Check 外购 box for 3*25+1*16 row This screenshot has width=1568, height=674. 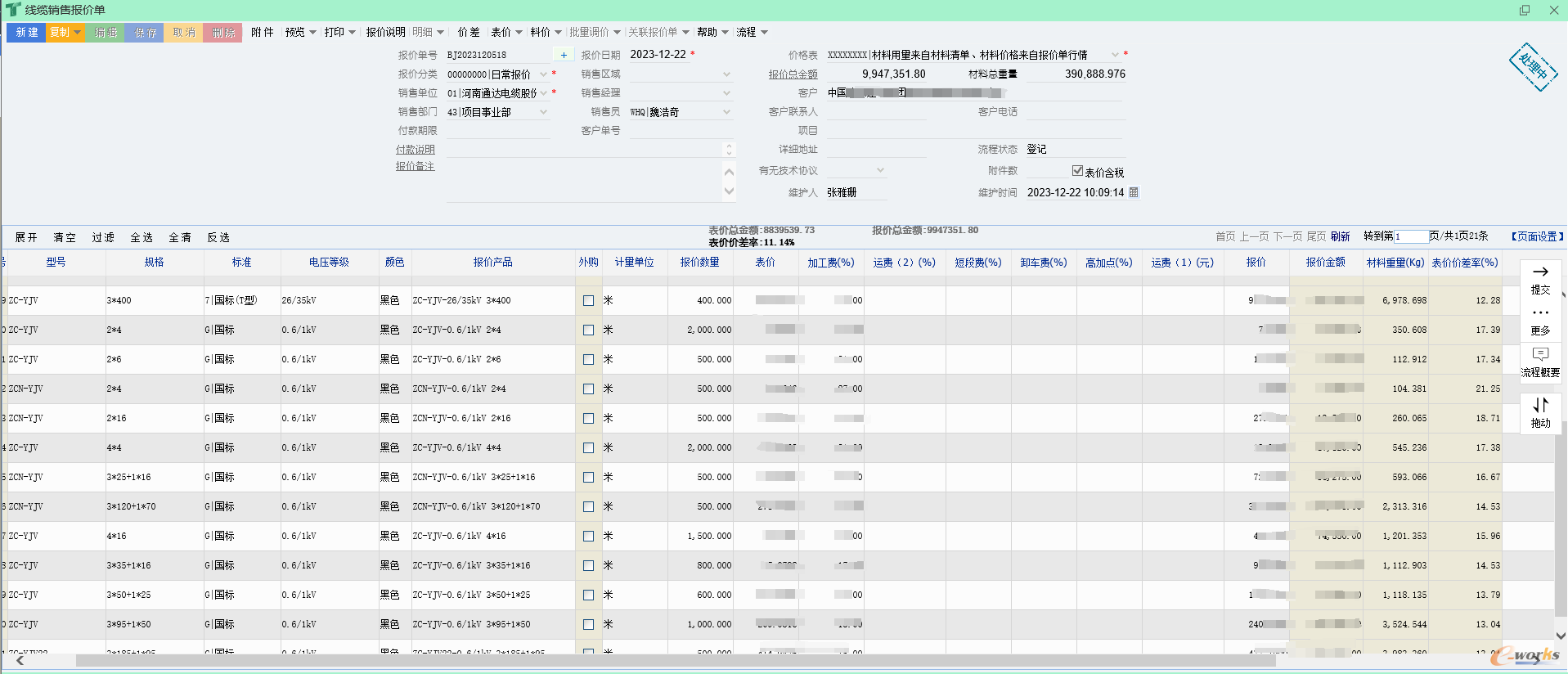[x=588, y=477]
